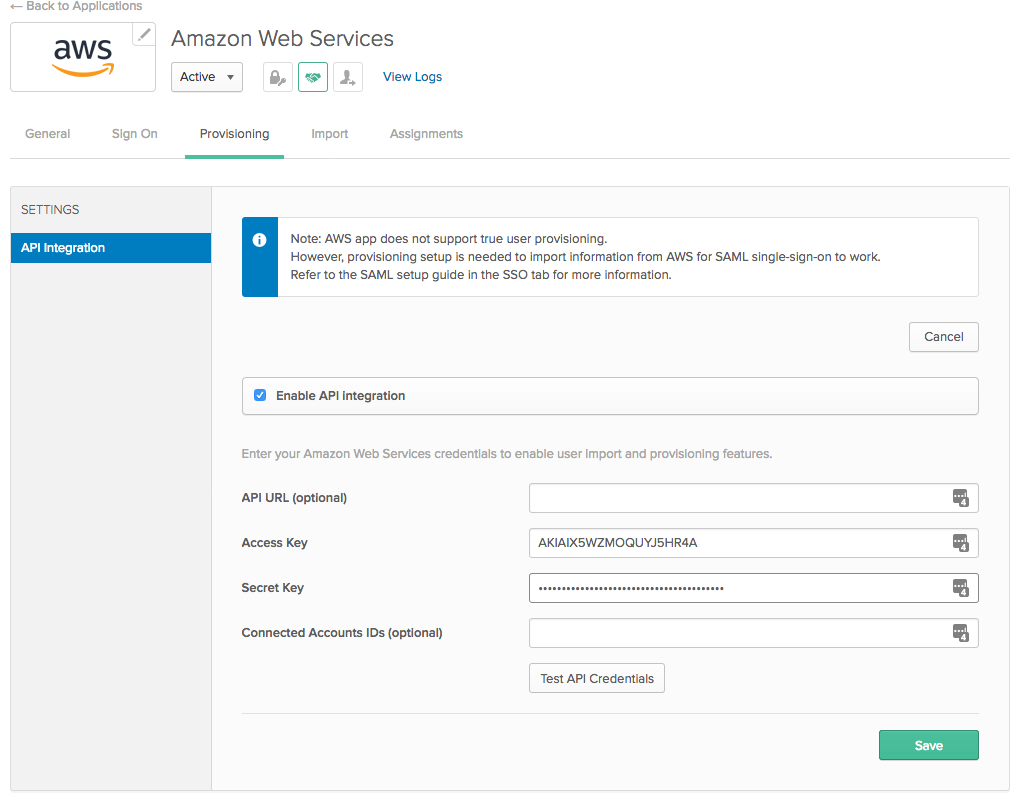
Task: Click the user import person icon
Action: (x=347, y=77)
